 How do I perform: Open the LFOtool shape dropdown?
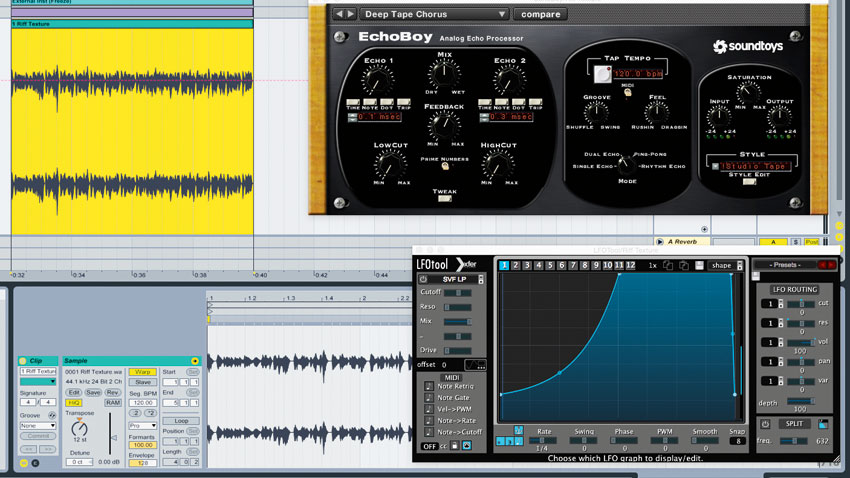726,266
